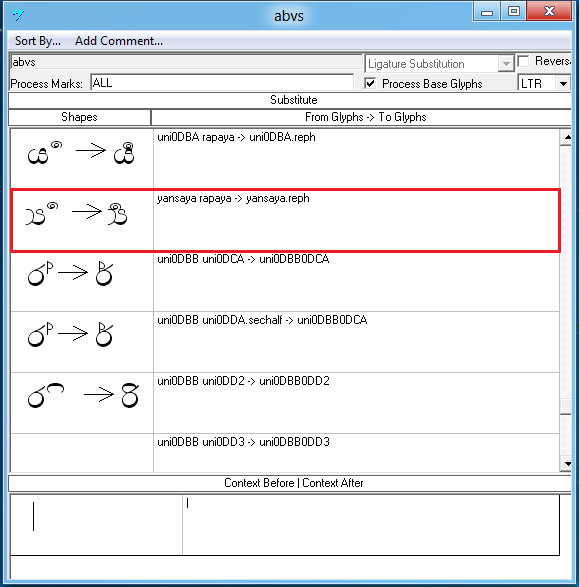Close the abvs window
The width and height of the screenshot is (579, 587).
coord(549,11)
